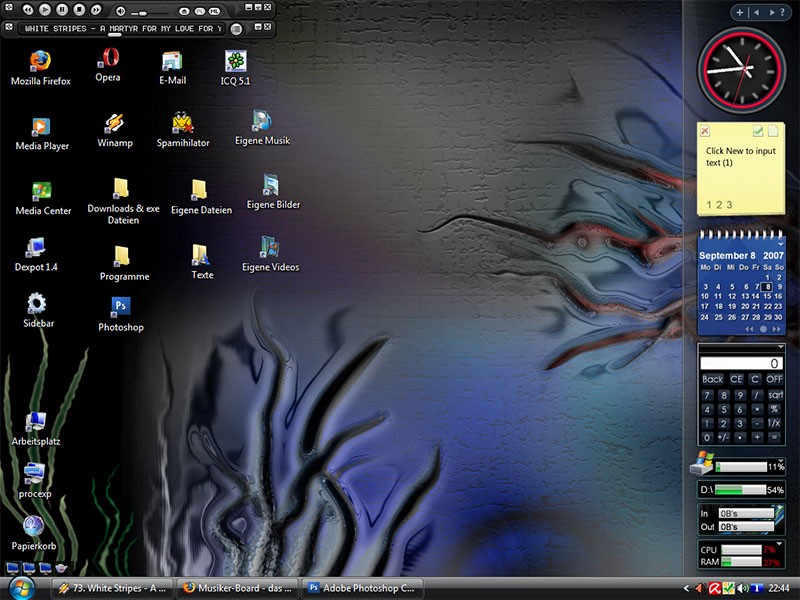
Task: Select the E-Mail desktop icon
Action: coord(172,68)
